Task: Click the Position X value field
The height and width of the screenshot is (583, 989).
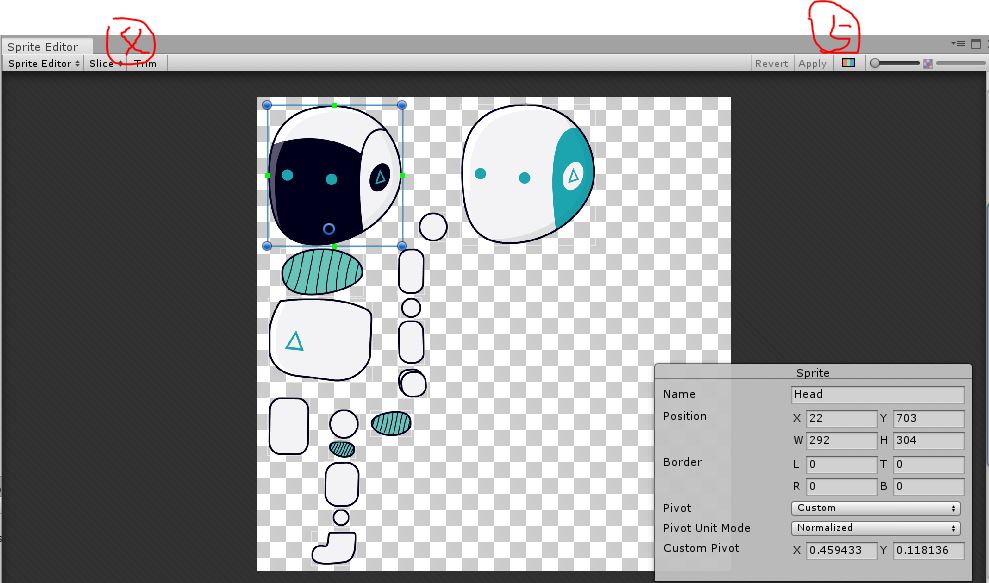Action: (840, 418)
